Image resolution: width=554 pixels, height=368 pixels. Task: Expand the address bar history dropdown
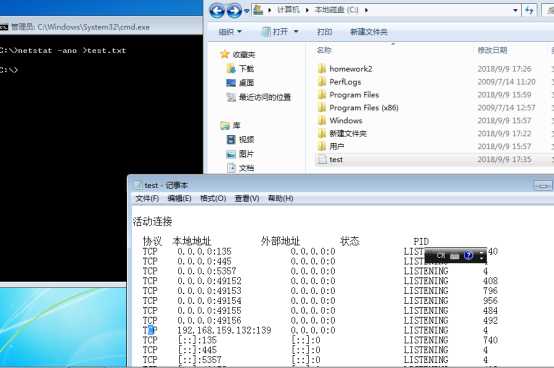pyautogui.click(x=515, y=11)
